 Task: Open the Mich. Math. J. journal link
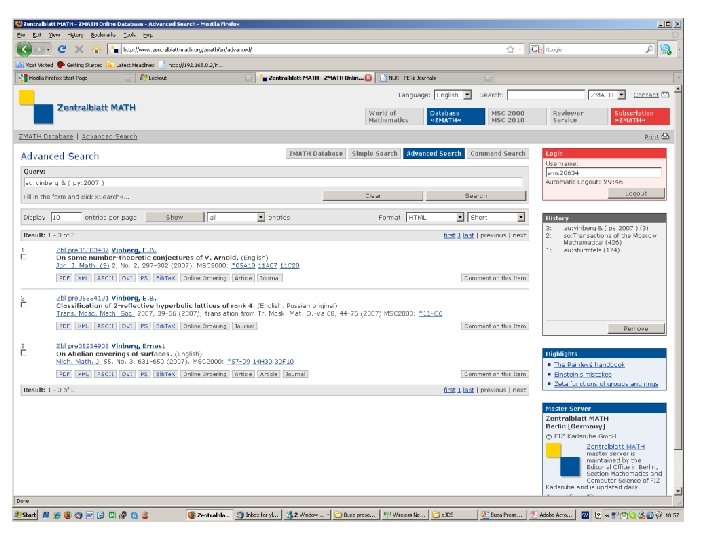(78, 361)
